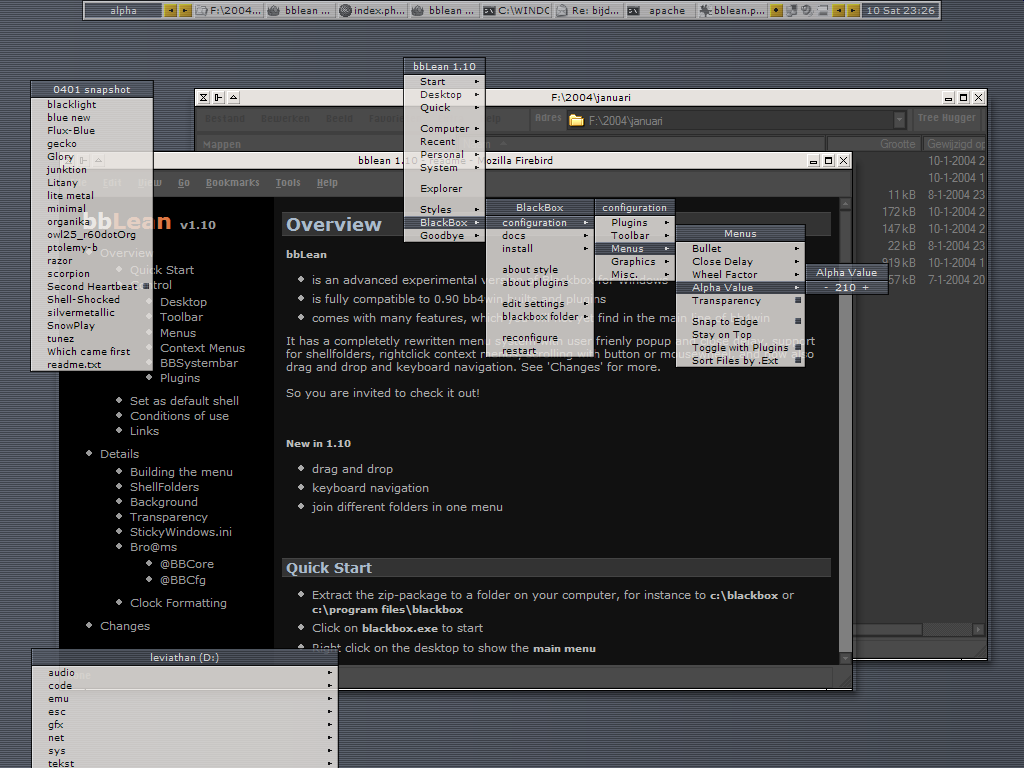Toggle Snap to Edge in Menus menu
This screenshot has height=768, width=1024.
pos(740,321)
